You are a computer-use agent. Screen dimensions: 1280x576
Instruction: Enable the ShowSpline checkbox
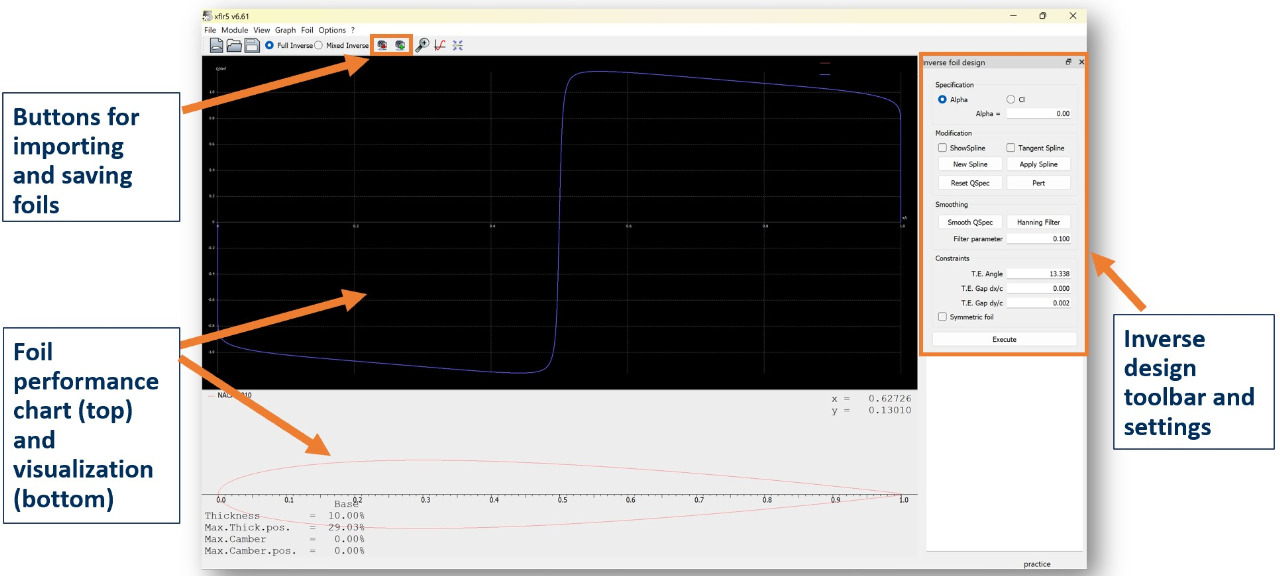(942, 148)
